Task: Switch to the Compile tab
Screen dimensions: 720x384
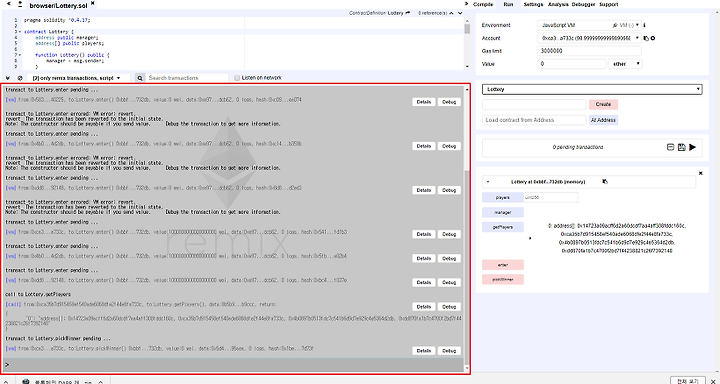Action: (483, 4)
